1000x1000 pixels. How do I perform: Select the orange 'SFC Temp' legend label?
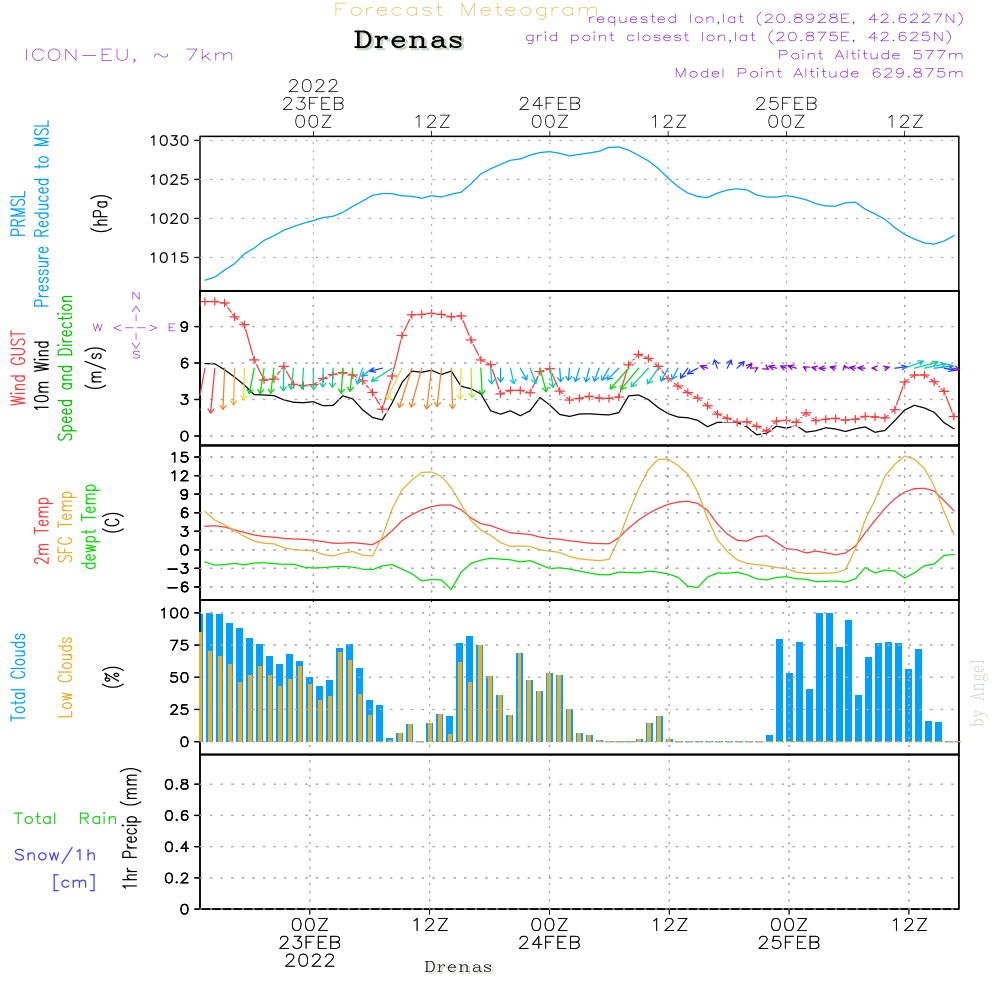click(66, 527)
